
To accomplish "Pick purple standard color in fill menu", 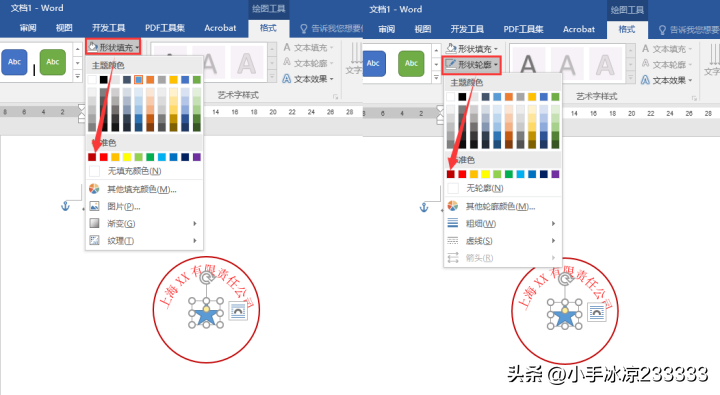I will coord(197,157).
